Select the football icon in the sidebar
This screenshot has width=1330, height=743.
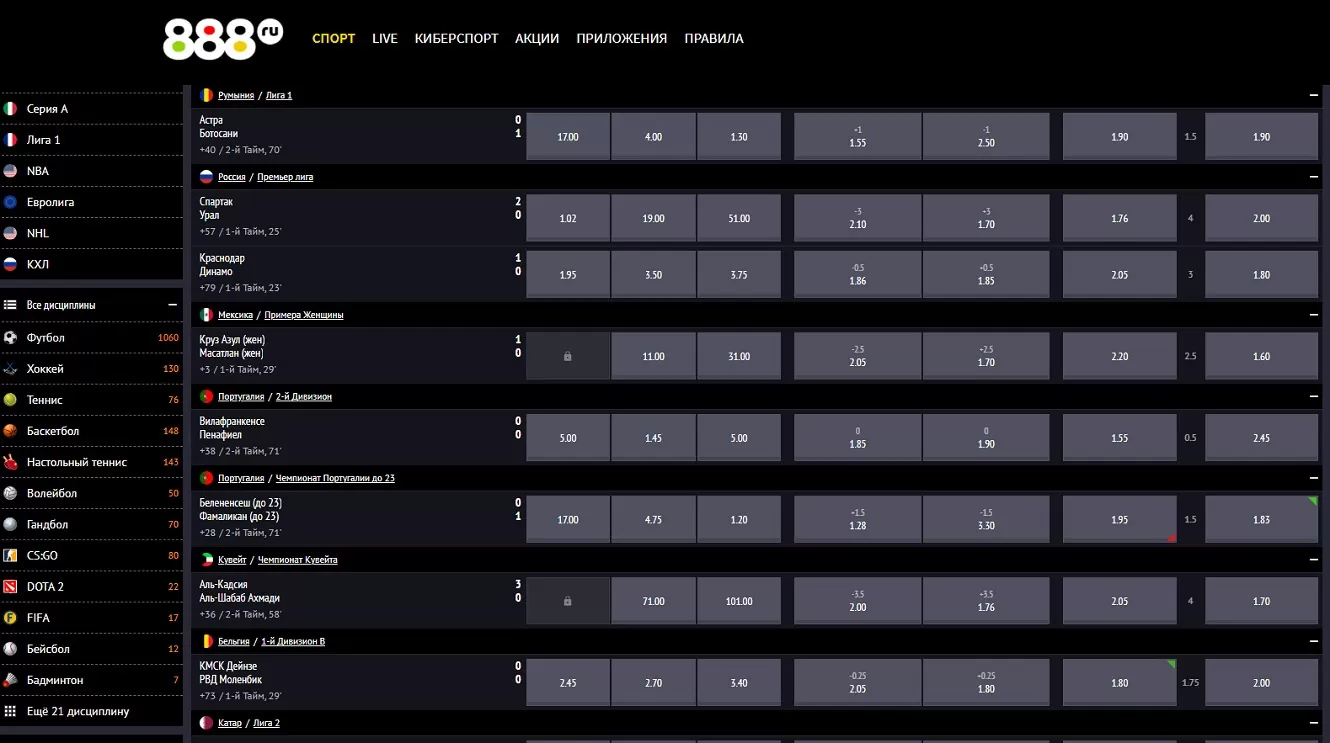click(x=11, y=338)
